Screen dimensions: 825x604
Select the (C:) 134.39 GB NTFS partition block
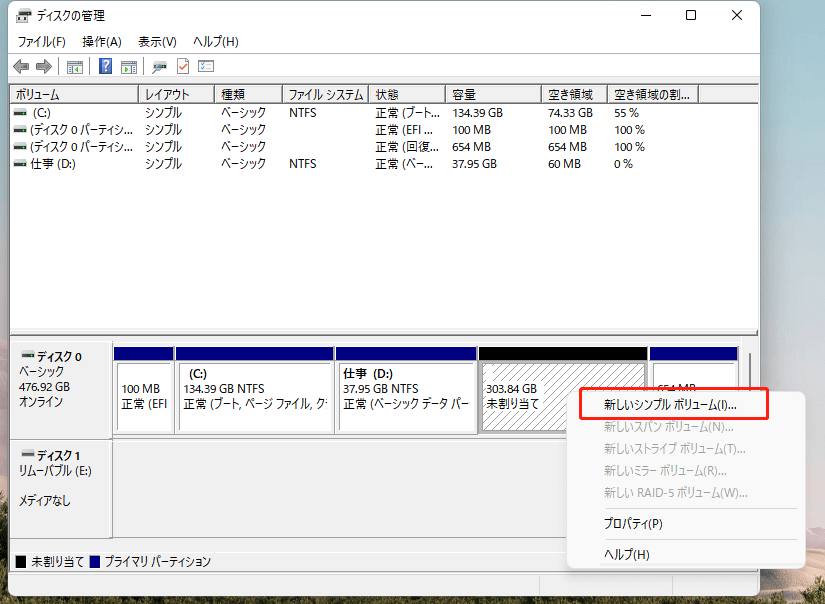click(x=254, y=395)
